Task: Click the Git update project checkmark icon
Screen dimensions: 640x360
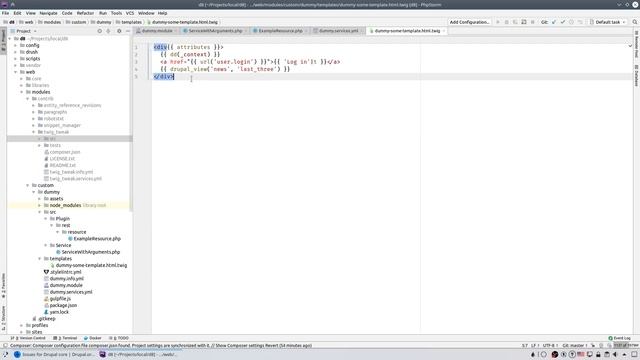Action: point(554,22)
